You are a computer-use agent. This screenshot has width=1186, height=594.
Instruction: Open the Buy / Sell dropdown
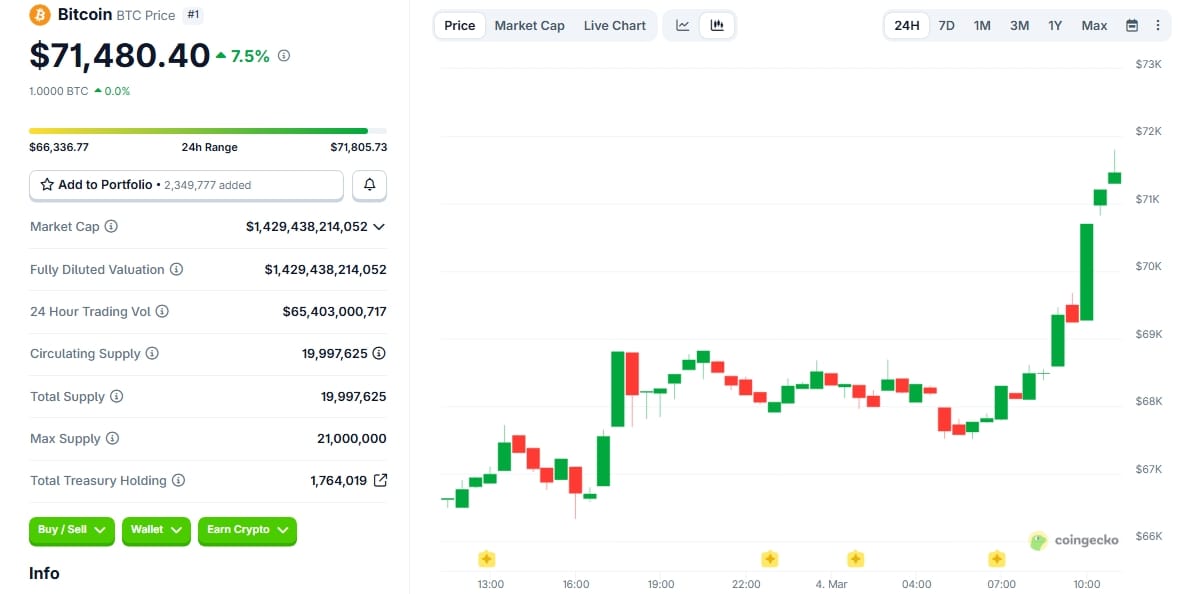[71, 531]
